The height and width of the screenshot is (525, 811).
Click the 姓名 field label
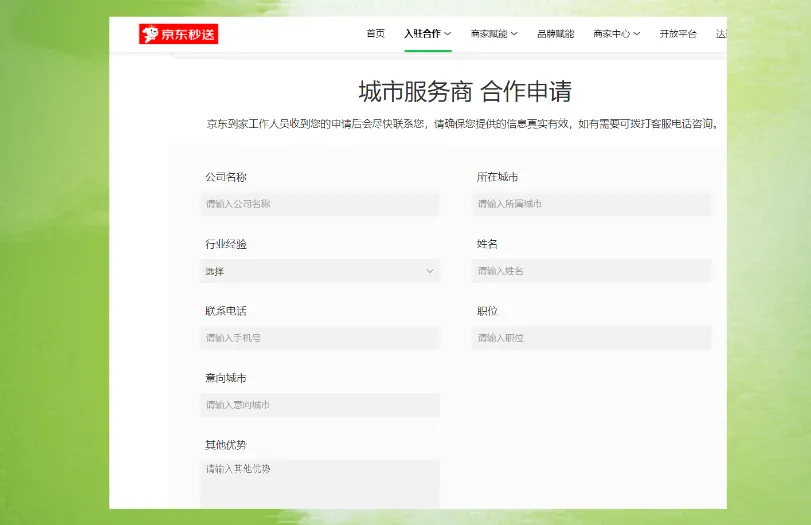click(x=487, y=244)
